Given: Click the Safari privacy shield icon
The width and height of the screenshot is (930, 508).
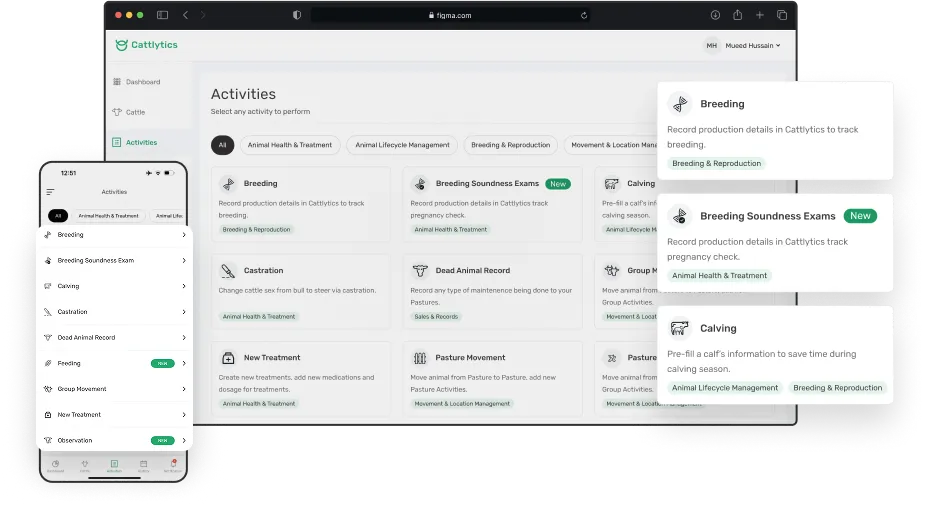Looking at the screenshot, I should pyautogui.click(x=297, y=15).
